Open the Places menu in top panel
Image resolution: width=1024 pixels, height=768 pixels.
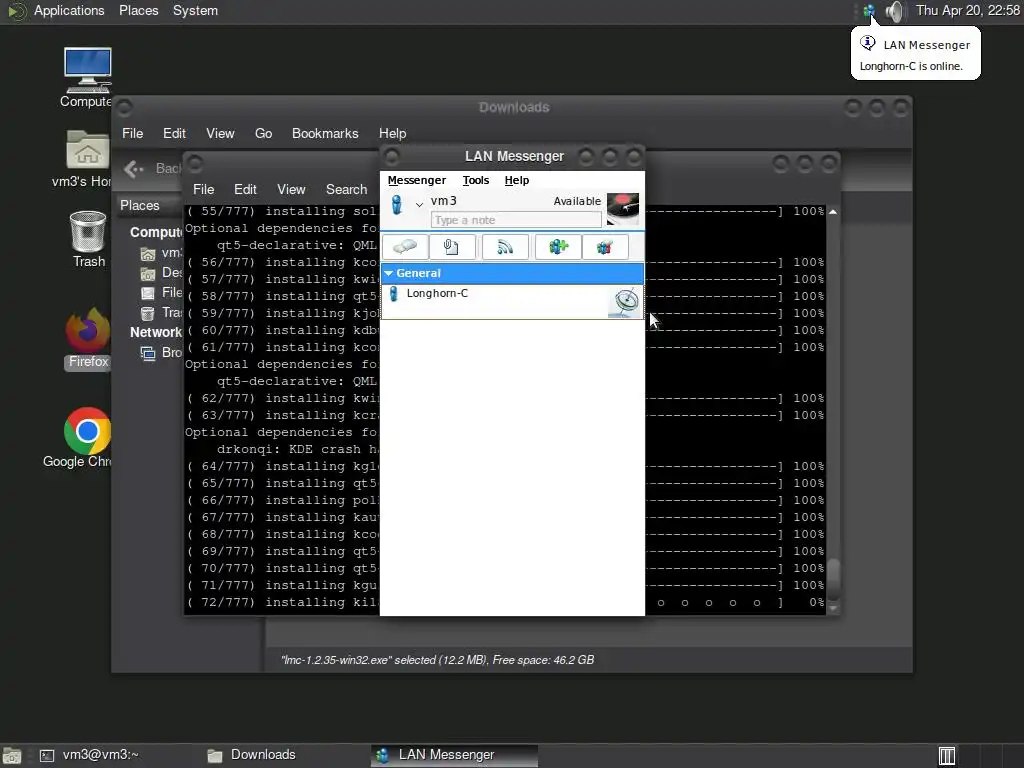(x=138, y=10)
